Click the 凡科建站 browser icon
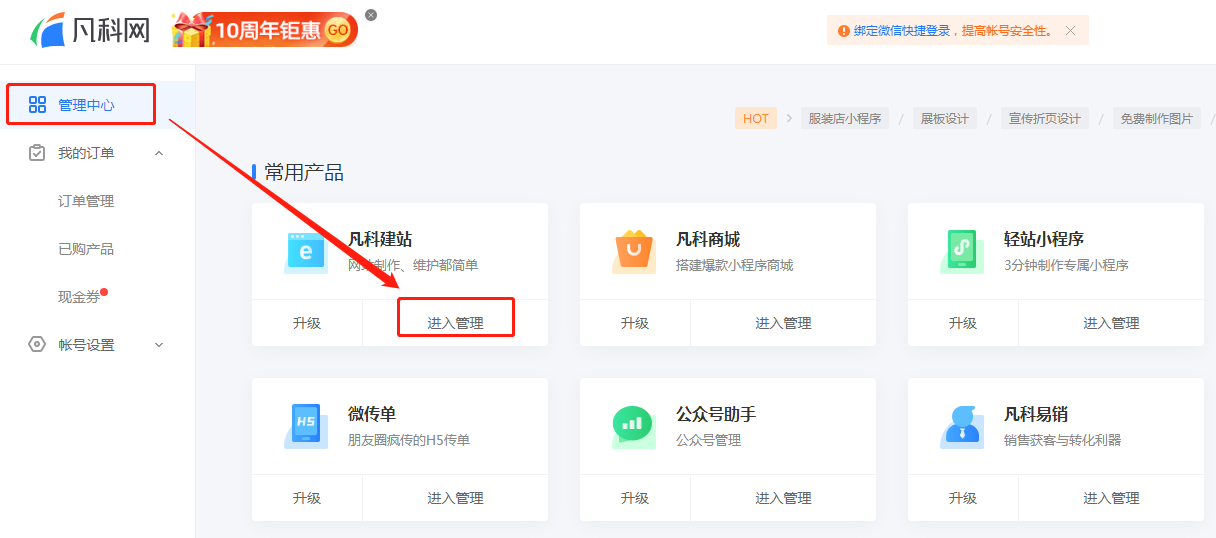1216x538 pixels. tap(305, 251)
